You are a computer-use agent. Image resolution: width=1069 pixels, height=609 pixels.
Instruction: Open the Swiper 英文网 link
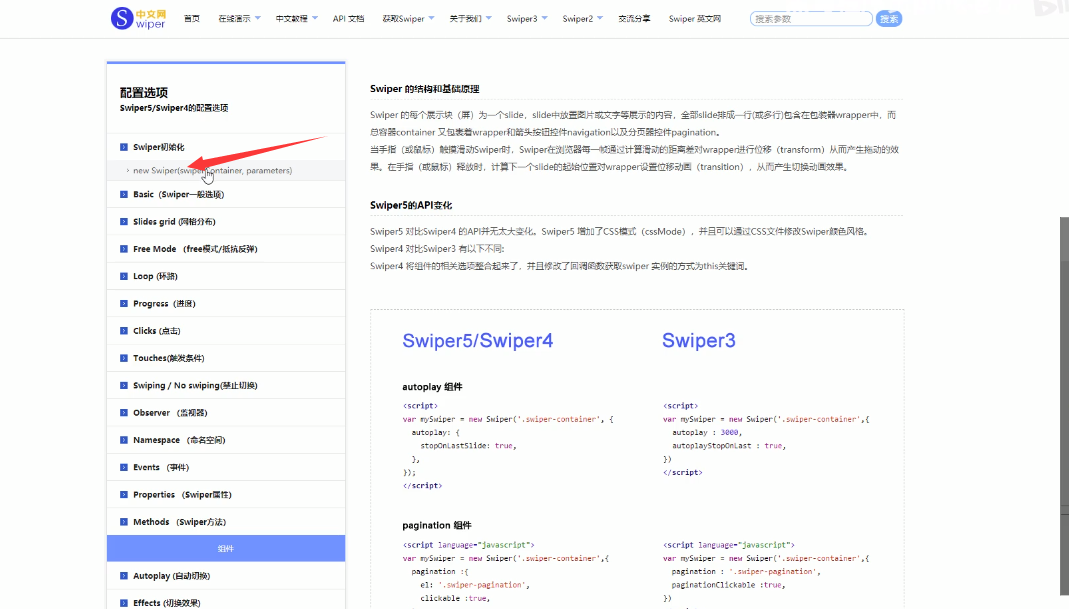694,19
